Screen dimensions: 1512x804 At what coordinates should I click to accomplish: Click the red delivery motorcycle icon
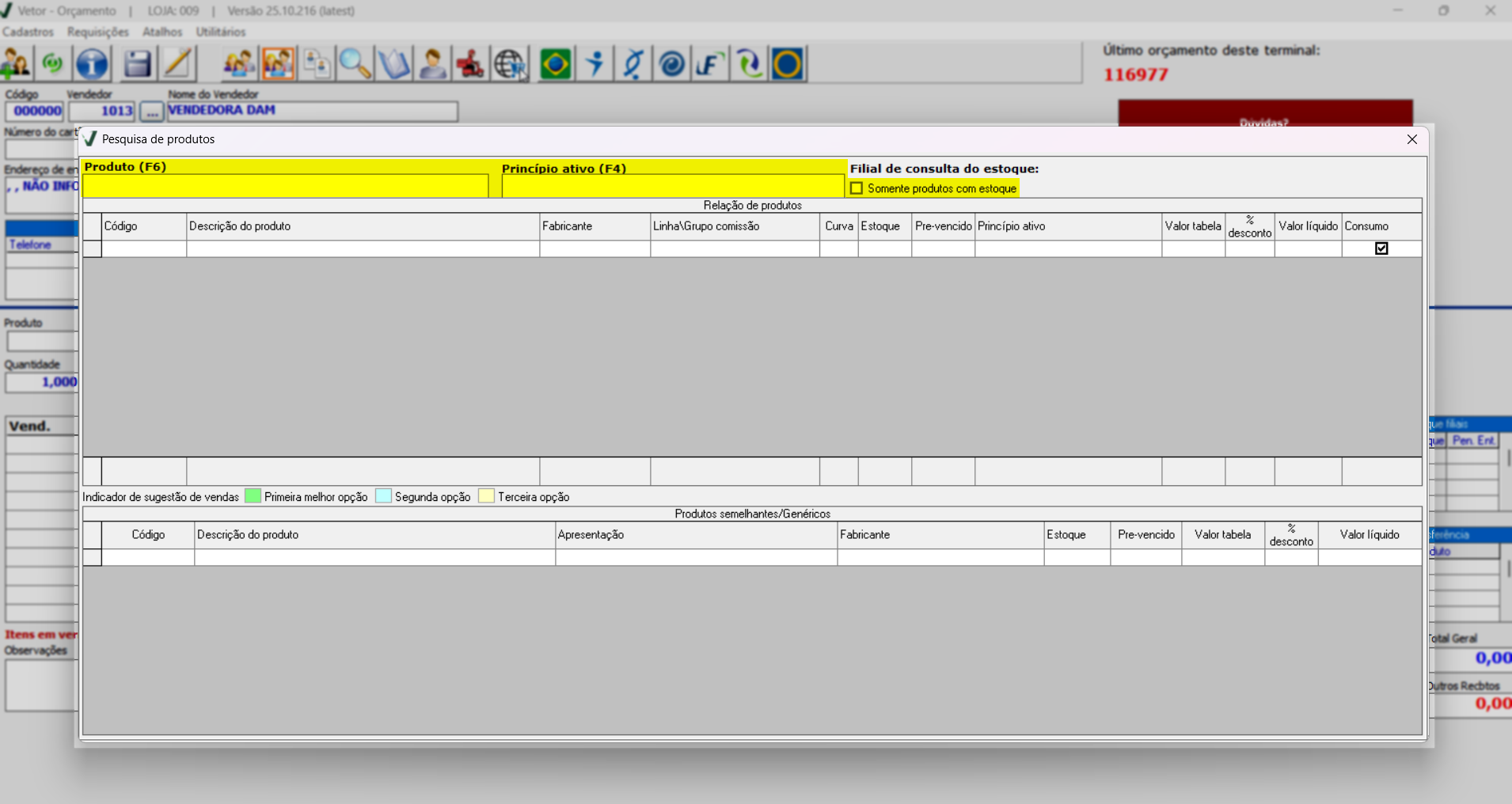click(470, 64)
